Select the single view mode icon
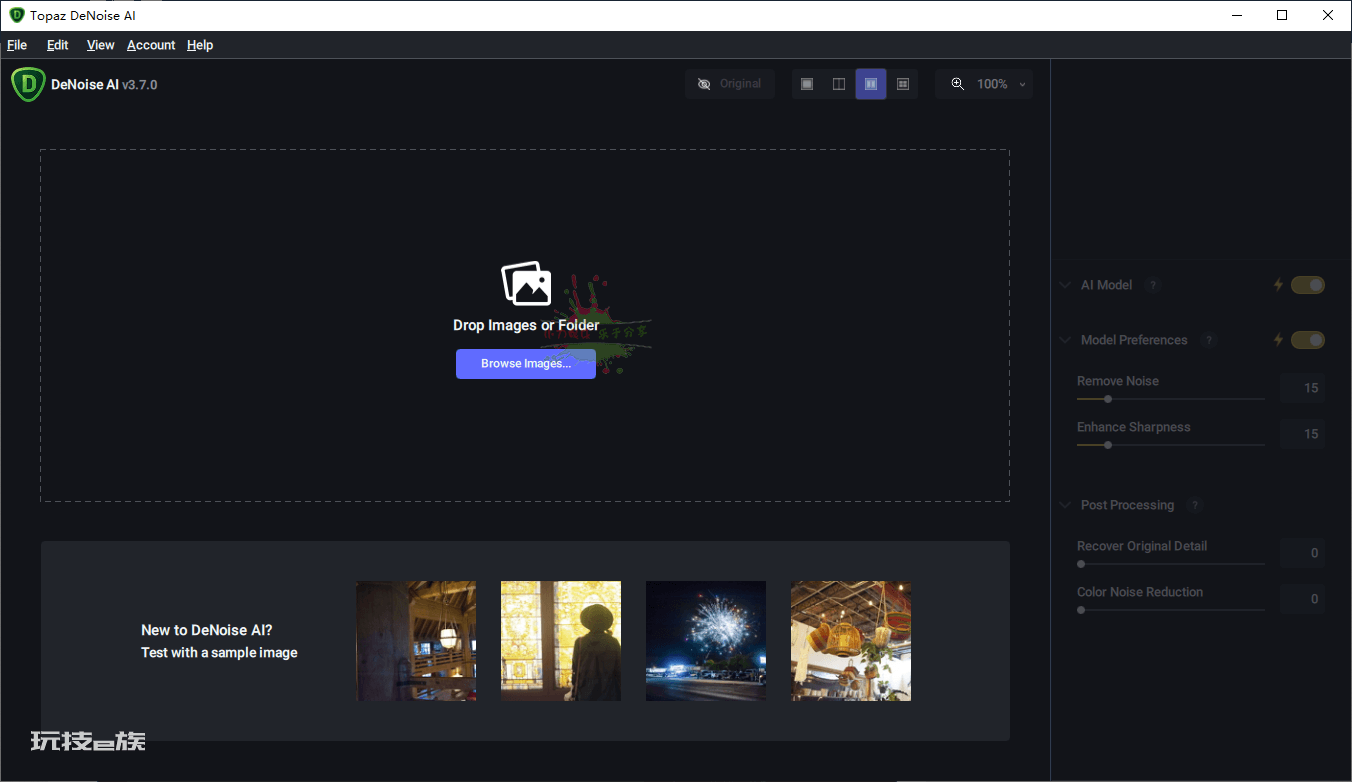Image resolution: width=1352 pixels, height=782 pixels. pyautogui.click(x=807, y=84)
